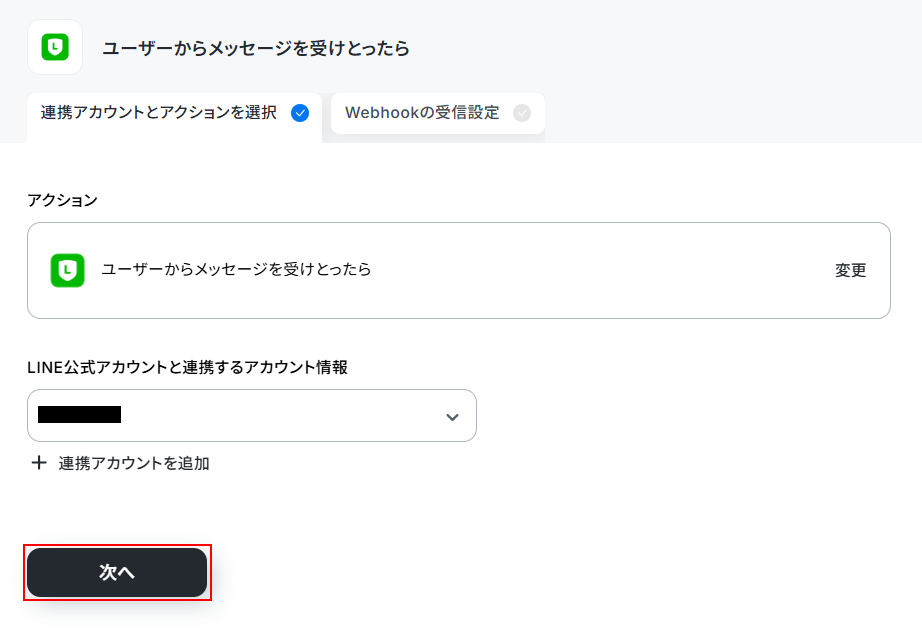The width and height of the screenshot is (922, 638).
Task: Click the empty middle of the account field
Action: (x=282, y=415)
